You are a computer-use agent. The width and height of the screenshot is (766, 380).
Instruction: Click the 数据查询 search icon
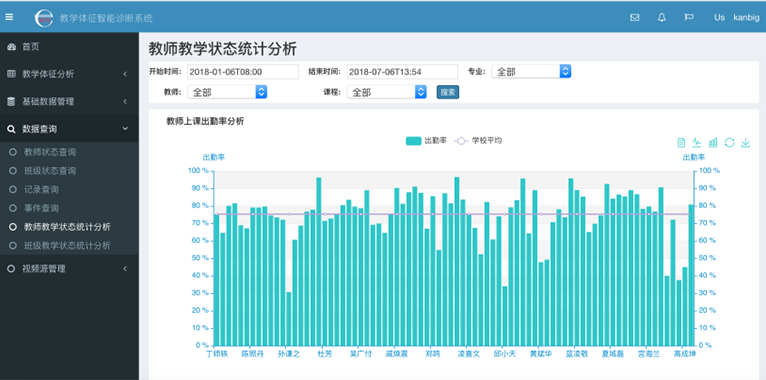click(11, 129)
